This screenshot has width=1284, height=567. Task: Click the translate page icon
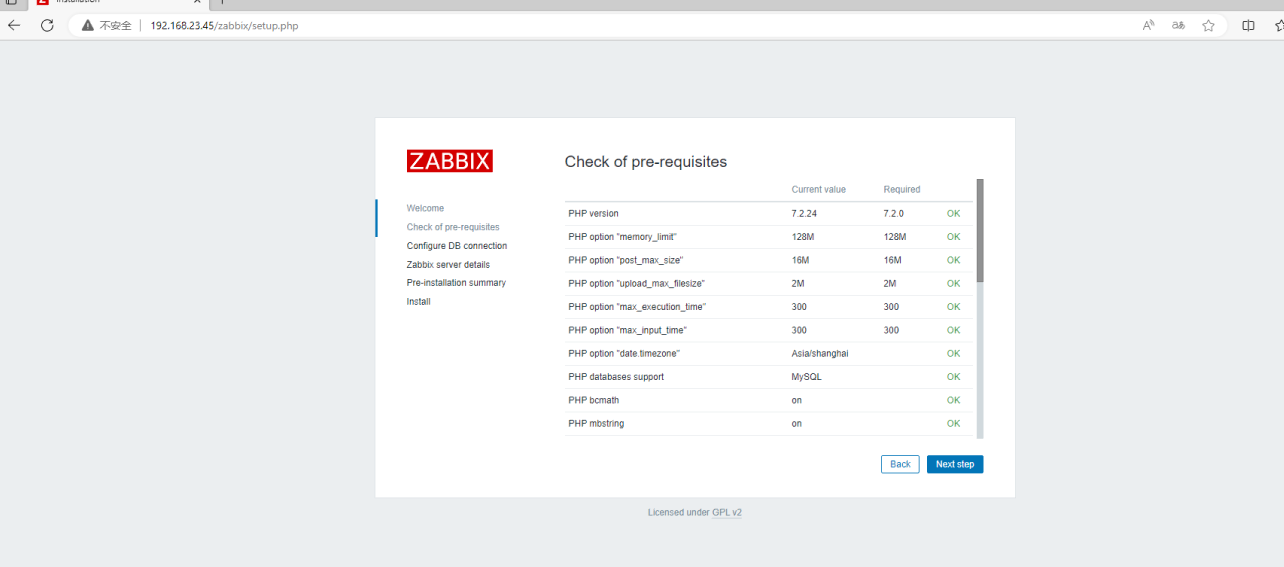point(1179,25)
